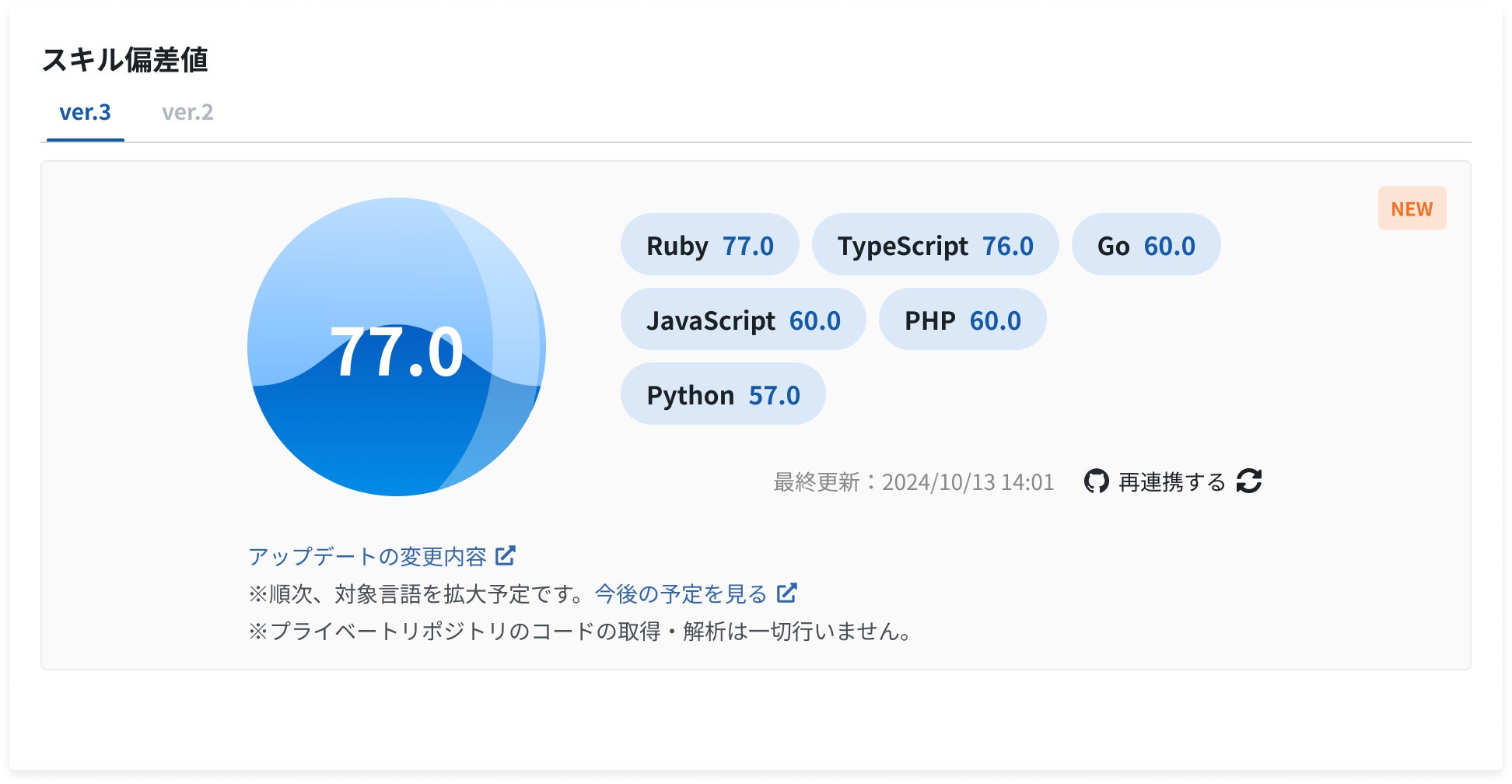
Task: Switch to the ver.3 tab
Action: [86, 113]
